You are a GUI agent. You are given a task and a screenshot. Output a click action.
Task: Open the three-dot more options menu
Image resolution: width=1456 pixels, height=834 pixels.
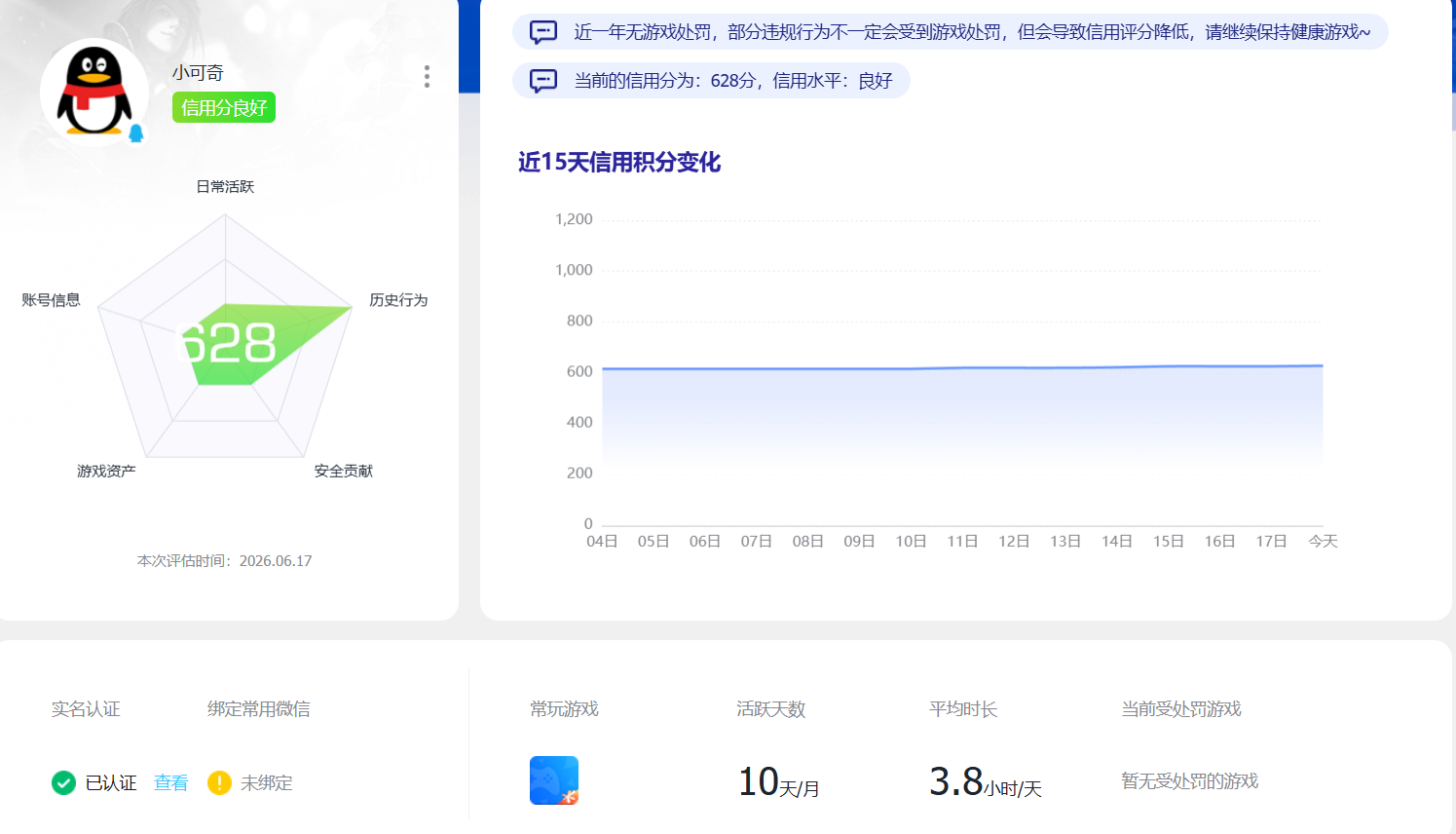427,77
